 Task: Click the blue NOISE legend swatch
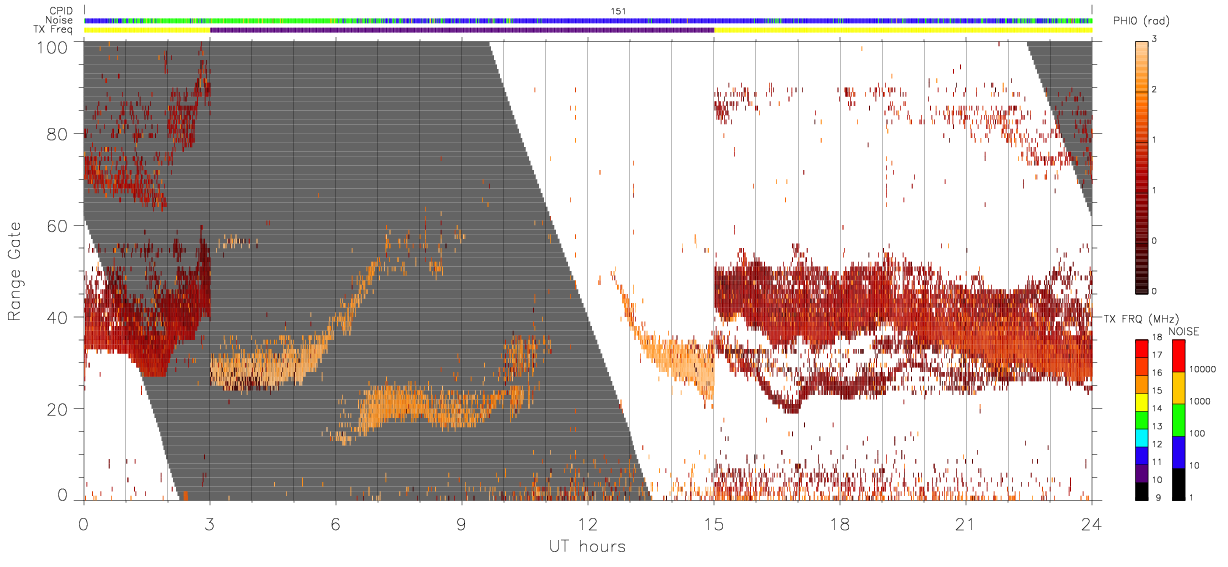point(1177,451)
